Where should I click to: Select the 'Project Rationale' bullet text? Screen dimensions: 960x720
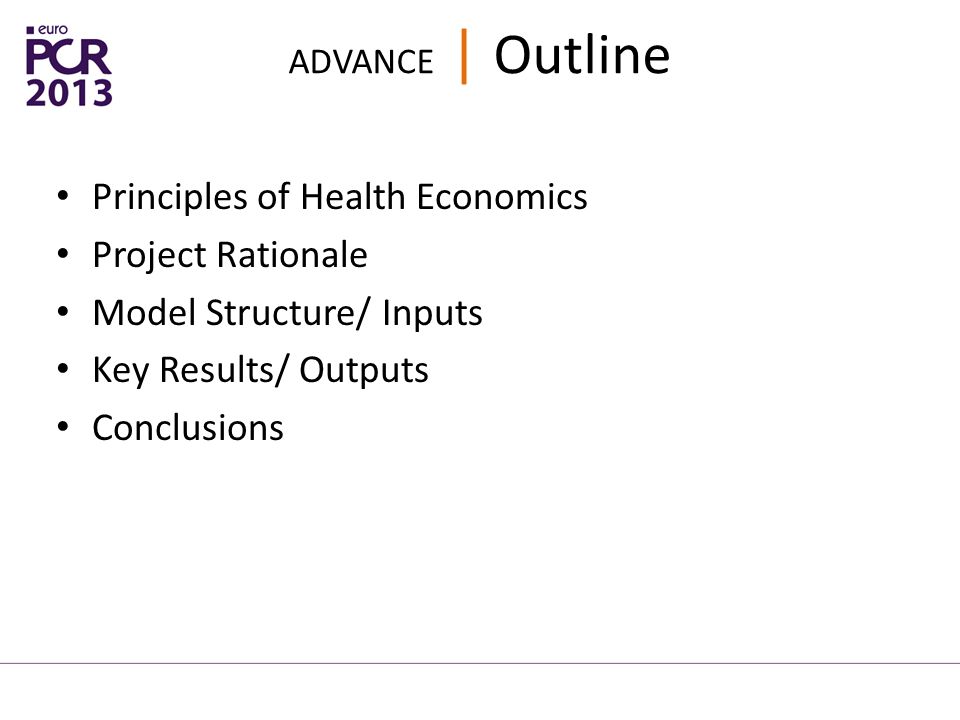tap(230, 255)
